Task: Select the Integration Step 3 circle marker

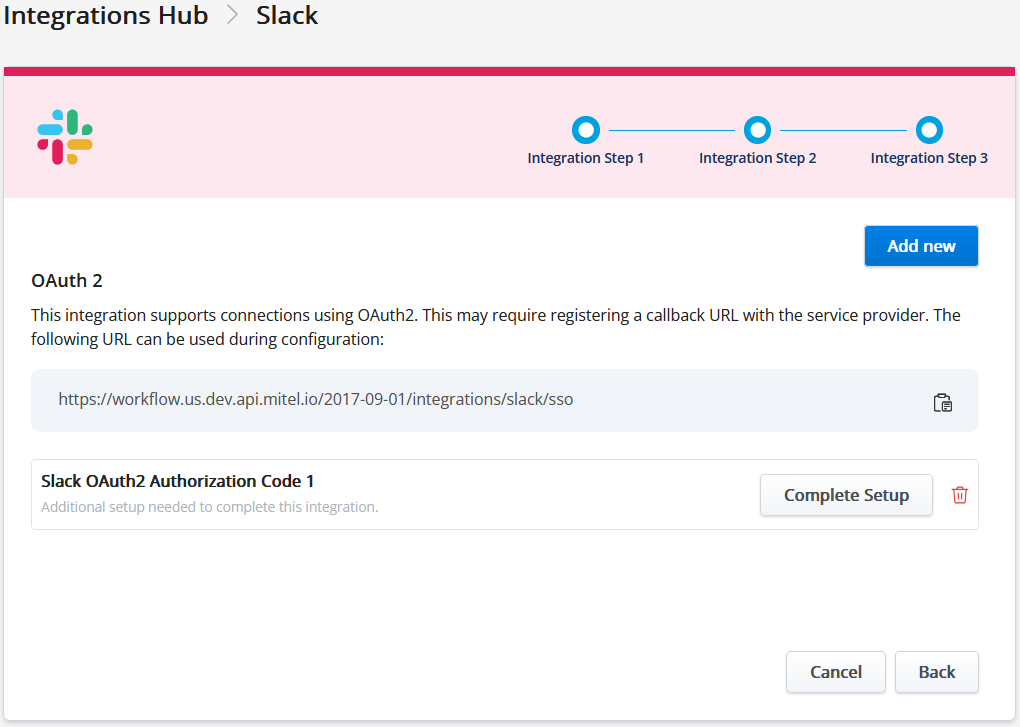Action: 929,130
